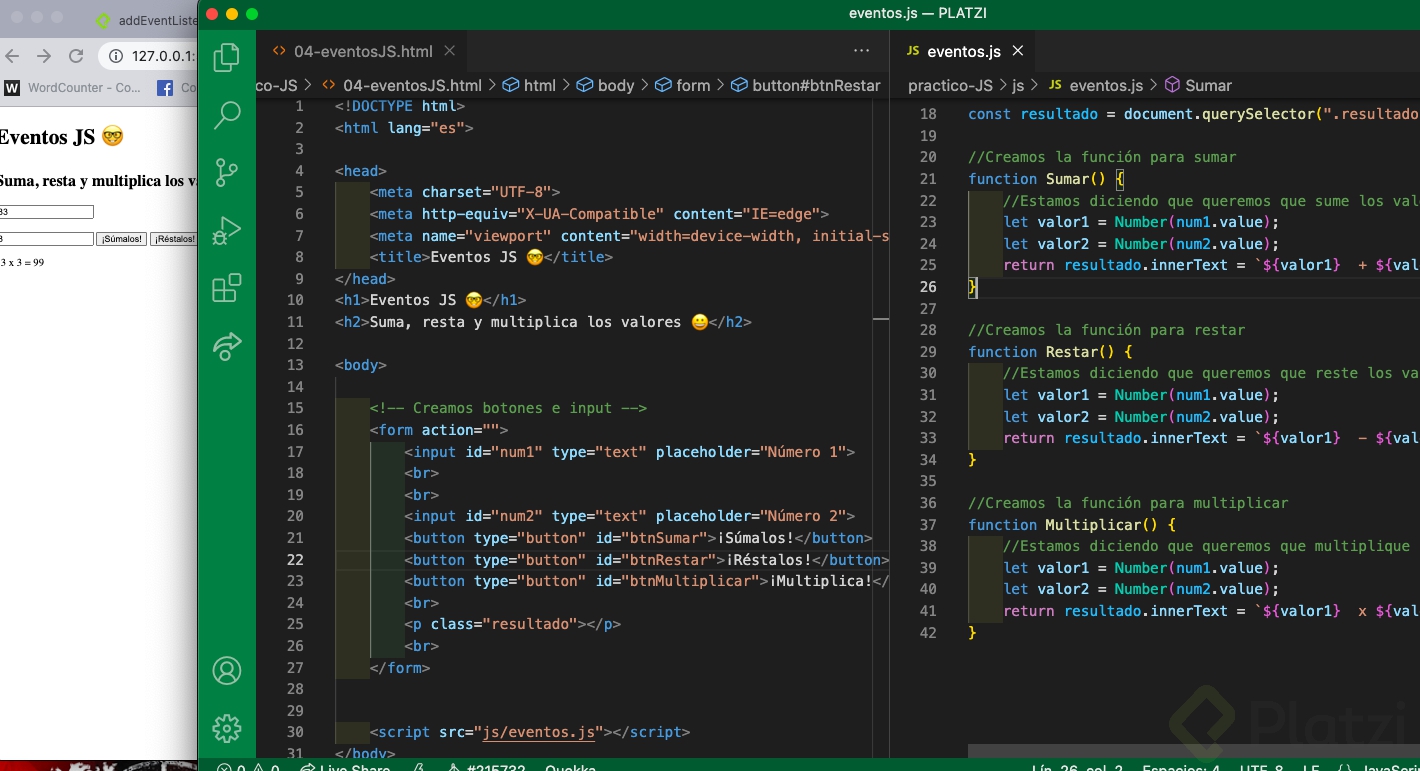Close the eventos.js editor tab

tap(1018, 51)
